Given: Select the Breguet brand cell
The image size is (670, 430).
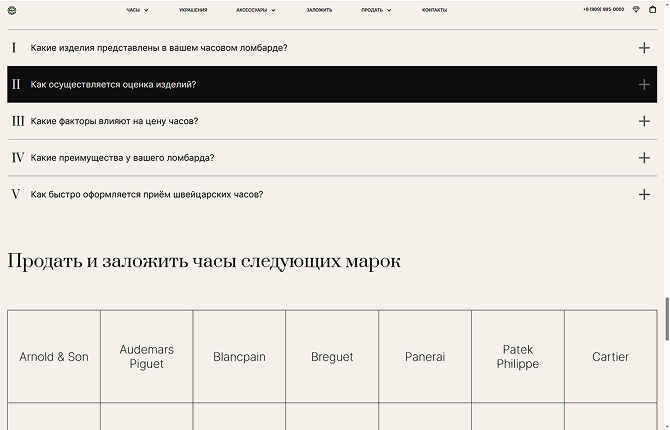Looking at the screenshot, I should pos(332,356).
